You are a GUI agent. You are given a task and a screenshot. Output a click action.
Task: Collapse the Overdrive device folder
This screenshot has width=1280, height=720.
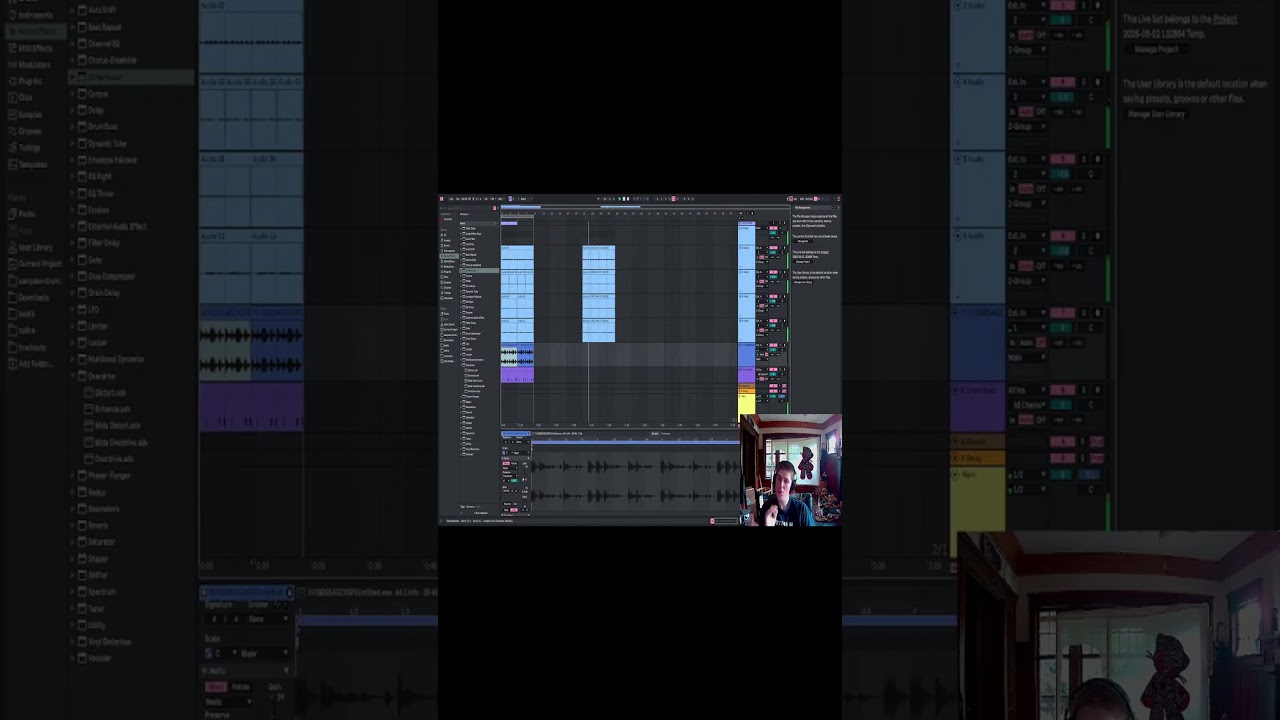click(461, 365)
